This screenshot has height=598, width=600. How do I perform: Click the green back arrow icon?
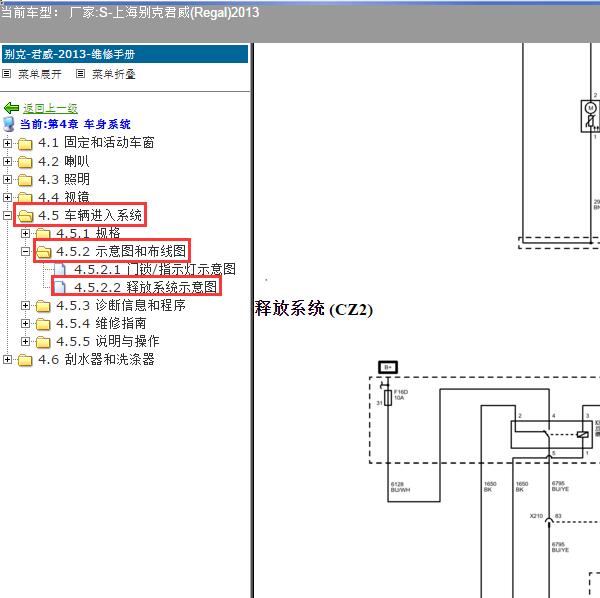[11, 108]
